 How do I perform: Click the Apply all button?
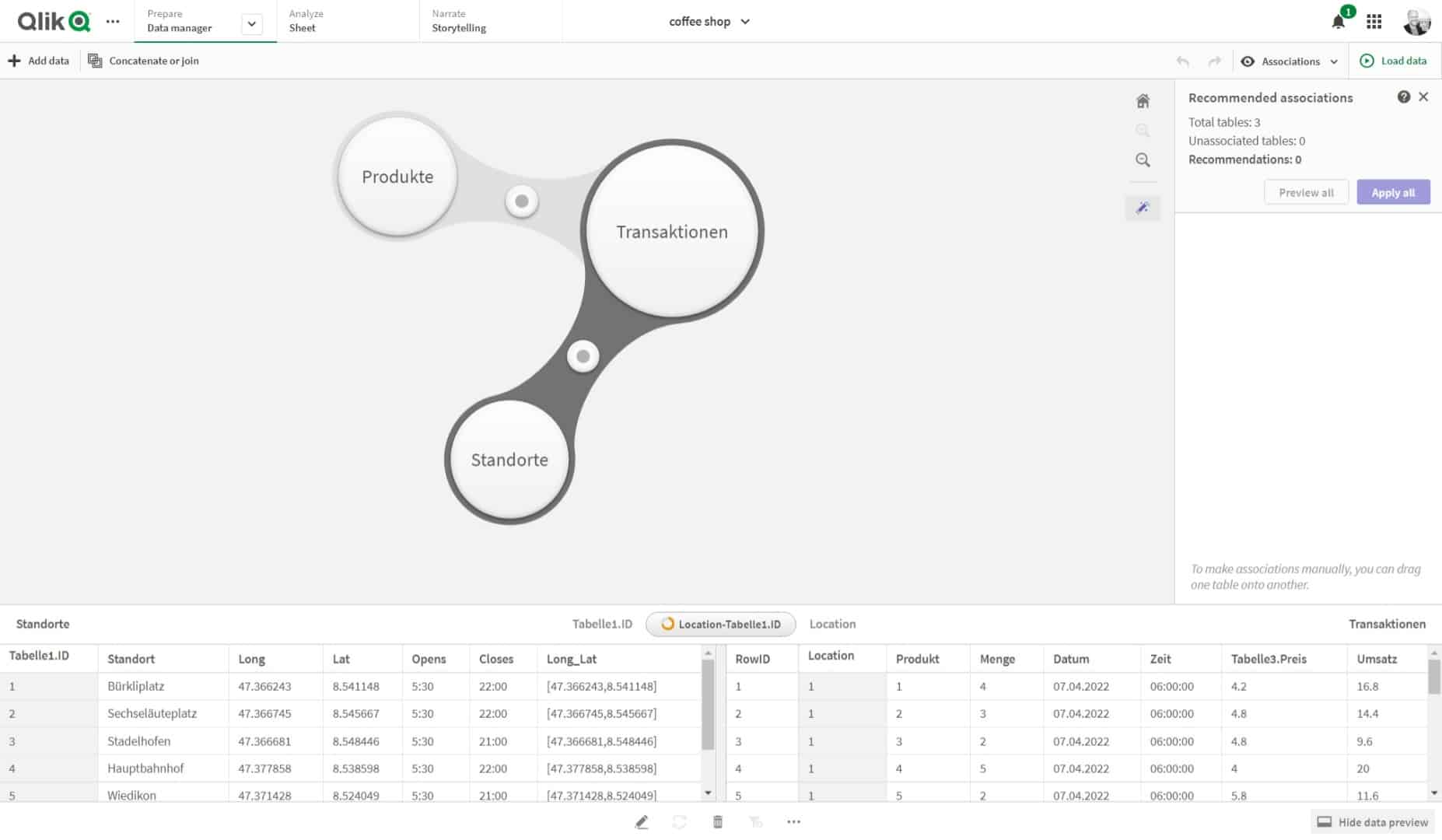click(1393, 192)
